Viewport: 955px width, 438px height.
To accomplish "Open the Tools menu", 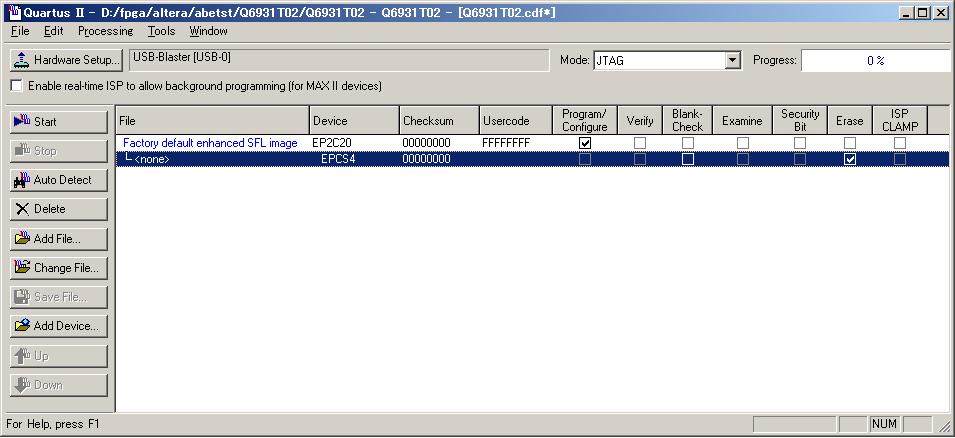I will point(161,31).
